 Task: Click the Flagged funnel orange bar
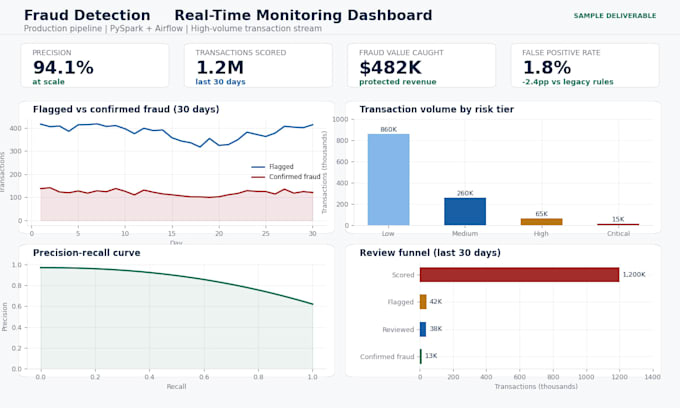point(423,302)
